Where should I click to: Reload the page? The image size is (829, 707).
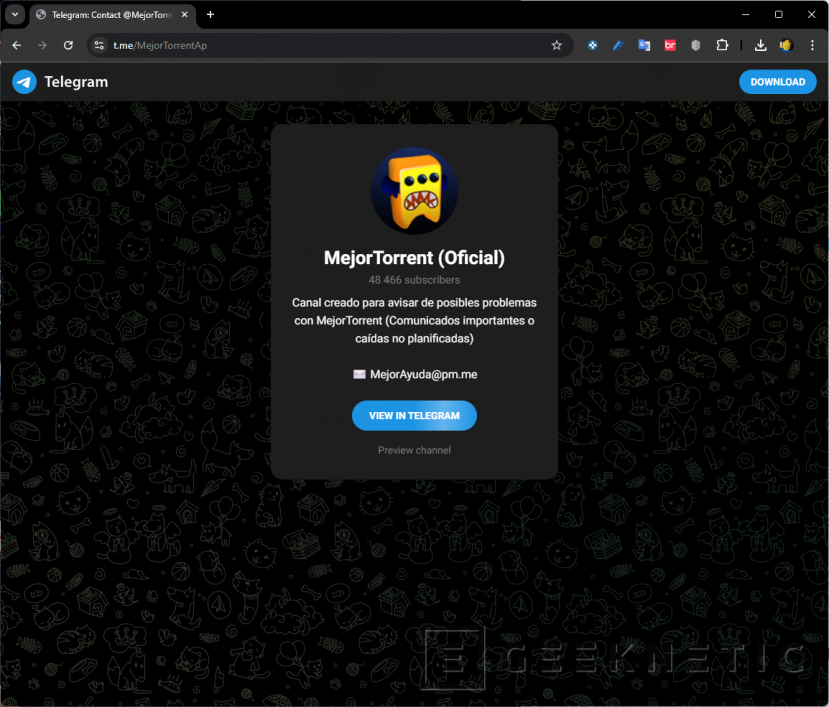[x=68, y=45]
